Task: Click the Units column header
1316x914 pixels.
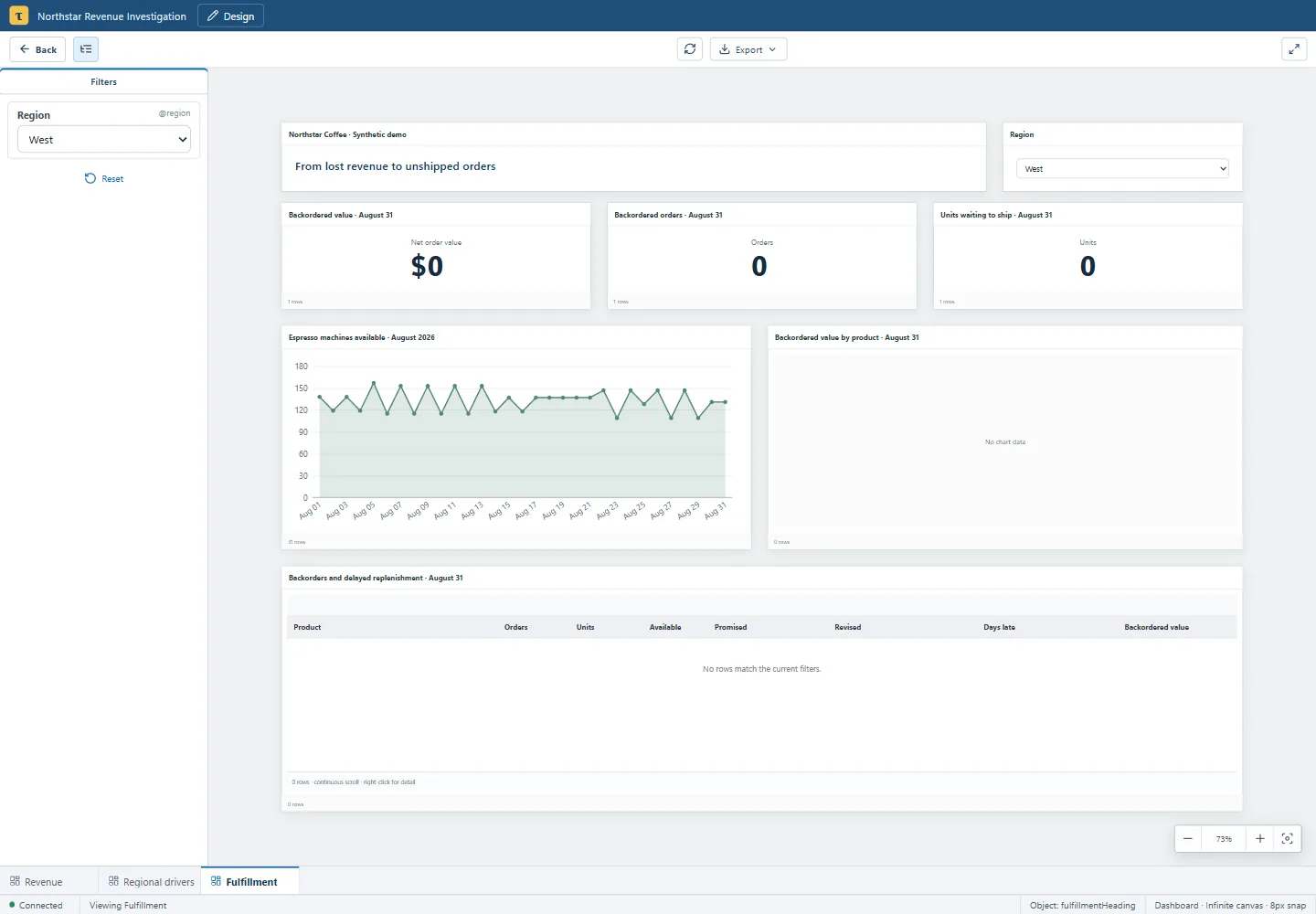Action: pos(585,627)
